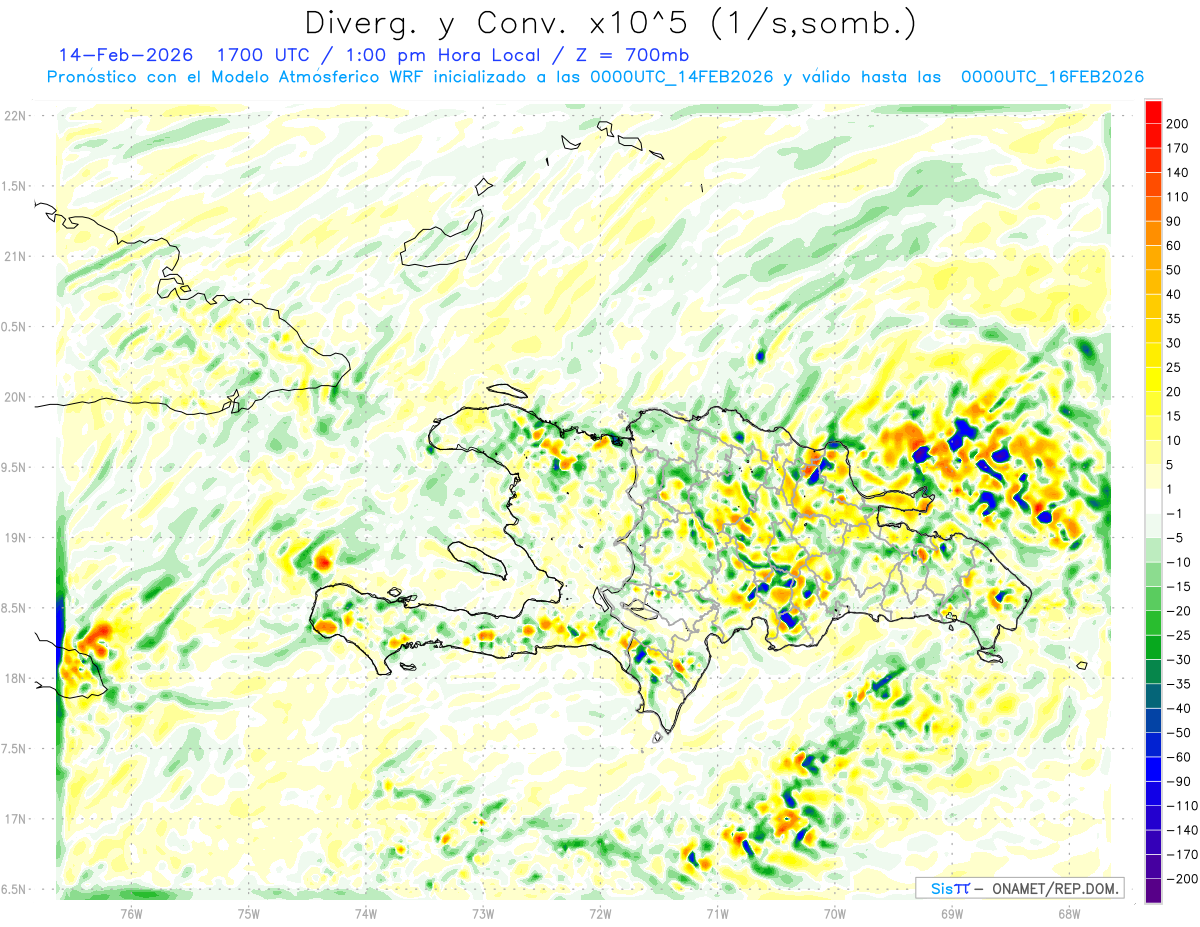Click the '-25' color scale label
This screenshot has height=927, width=1200.
point(1179,635)
